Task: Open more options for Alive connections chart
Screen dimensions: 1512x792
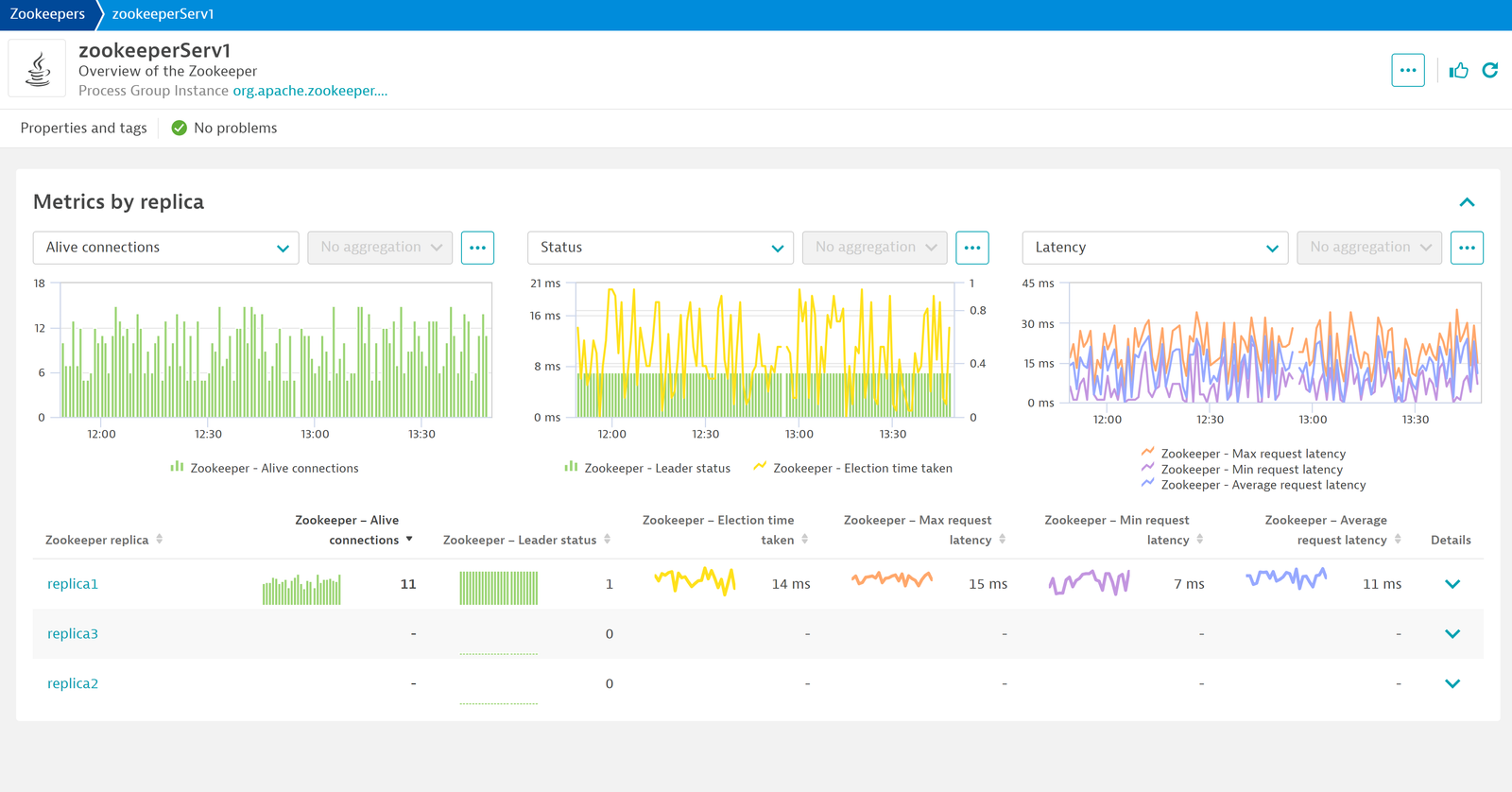Action: pos(478,248)
